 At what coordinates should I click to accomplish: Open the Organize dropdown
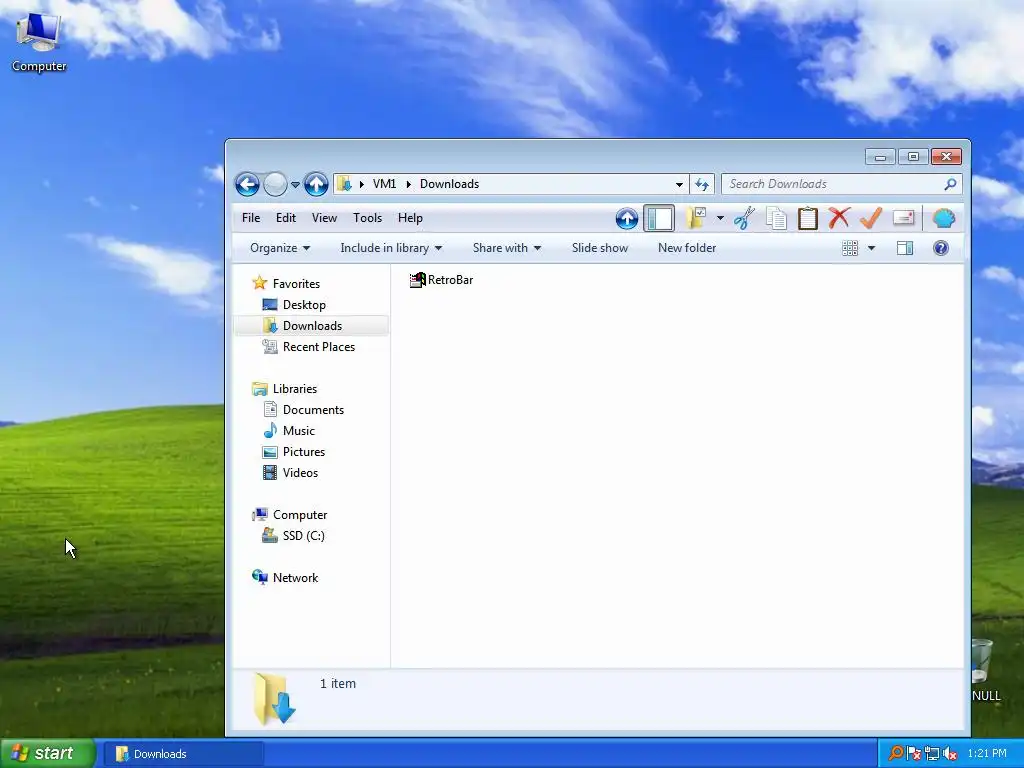pyautogui.click(x=280, y=248)
